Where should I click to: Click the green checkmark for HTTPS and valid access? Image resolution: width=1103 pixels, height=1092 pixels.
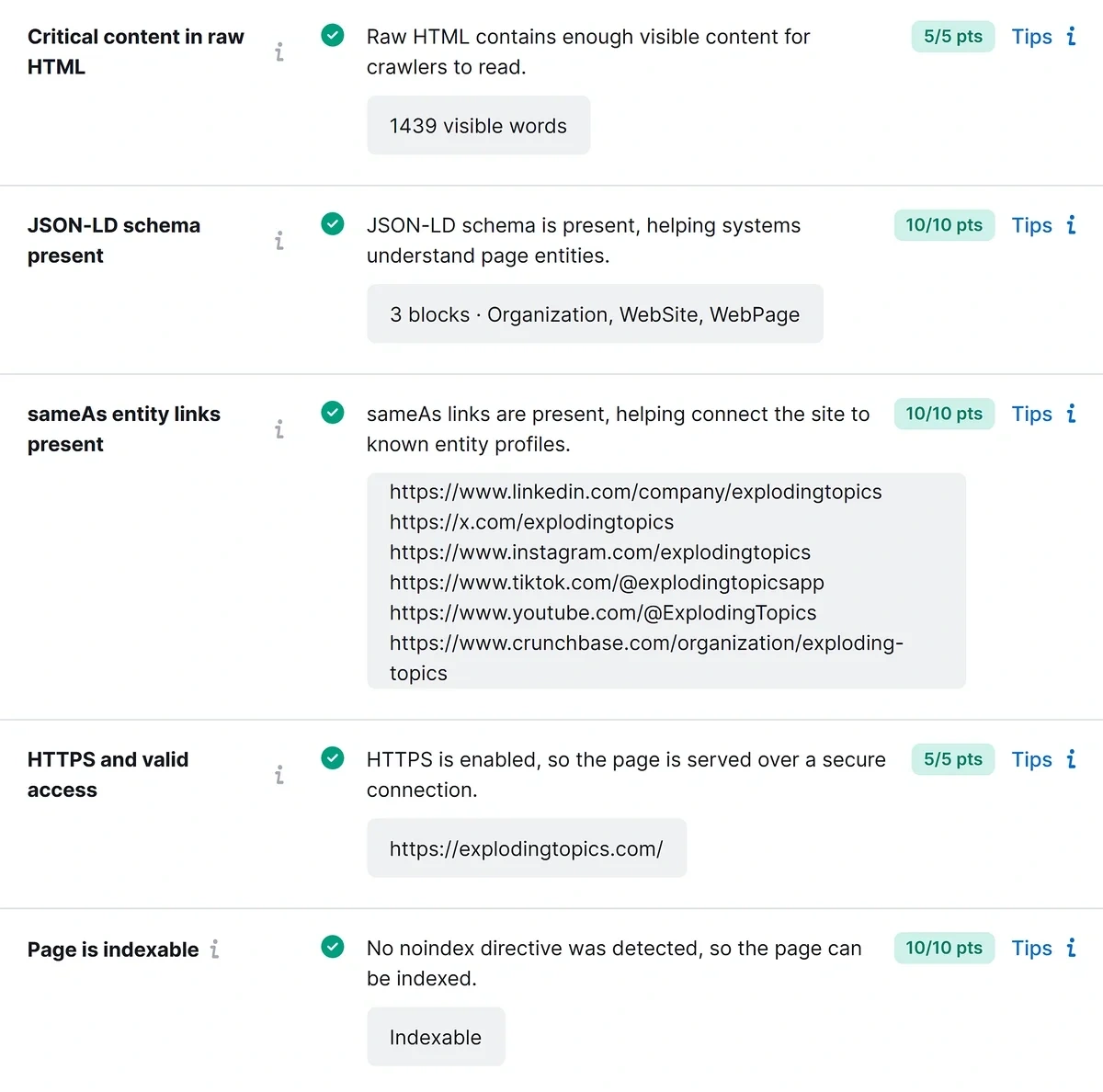click(333, 758)
